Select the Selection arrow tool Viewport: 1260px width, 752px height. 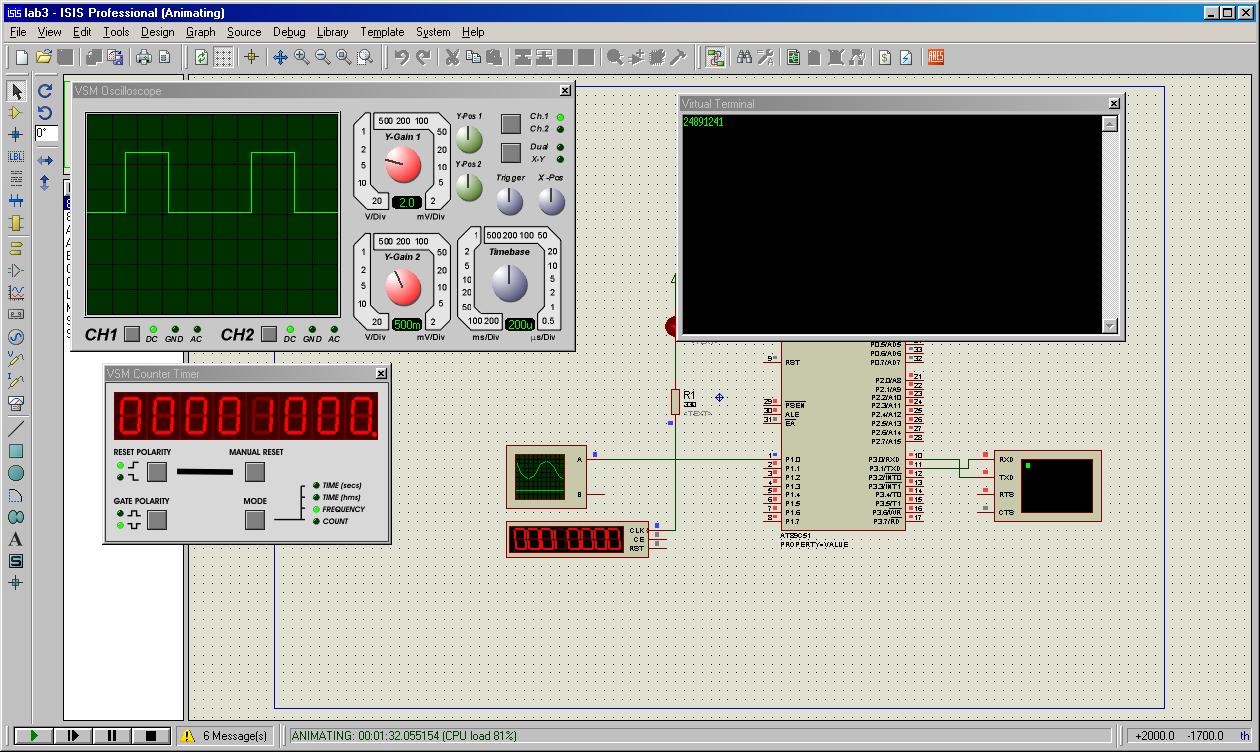[x=16, y=91]
